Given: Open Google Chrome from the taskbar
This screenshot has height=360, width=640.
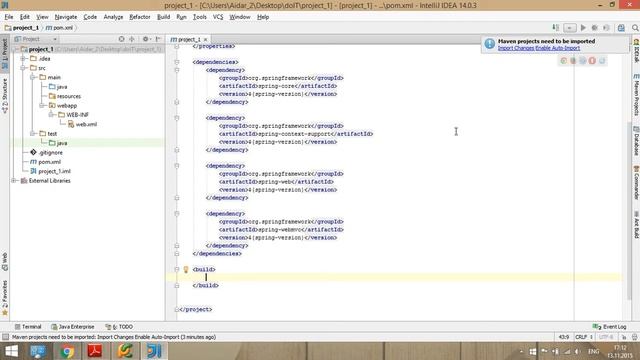Looking at the screenshot, I should (68, 351).
